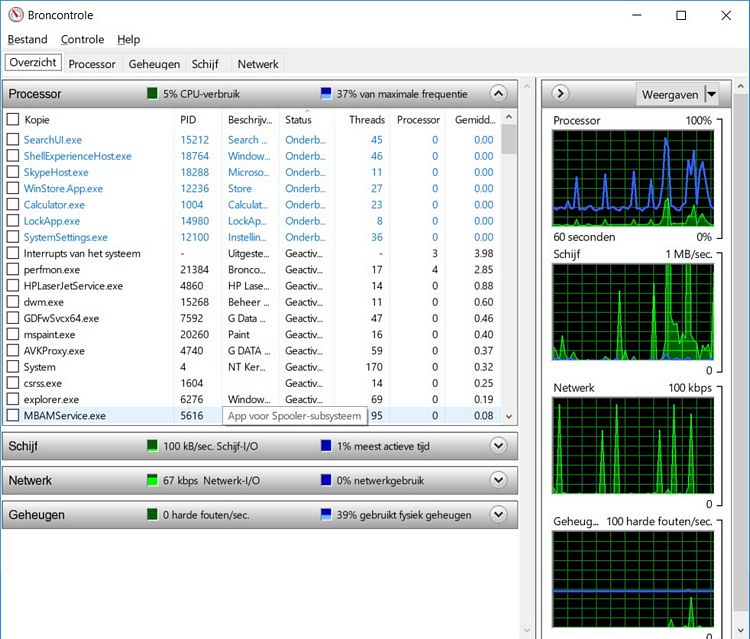The width and height of the screenshot is (750, 639).
Task: Click the process list scrollbar down arrow
Action: [509, 417]
